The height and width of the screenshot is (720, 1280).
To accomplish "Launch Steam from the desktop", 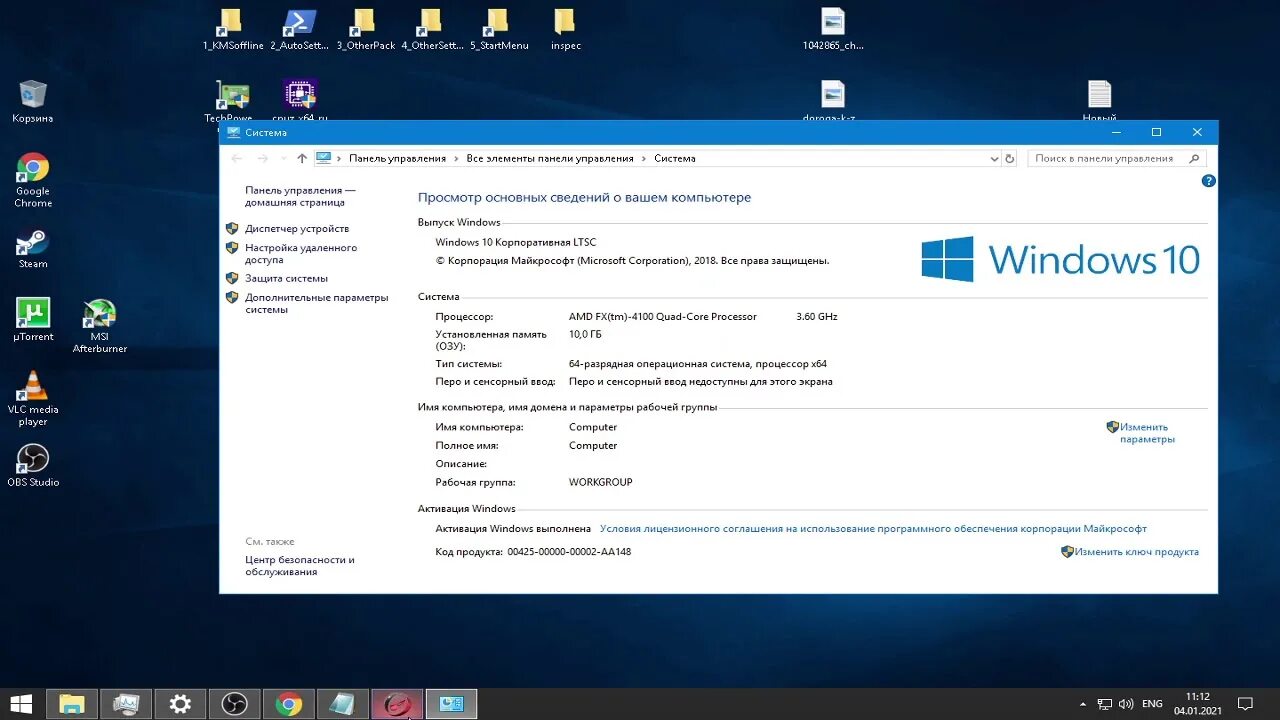I will pos(33,248).
